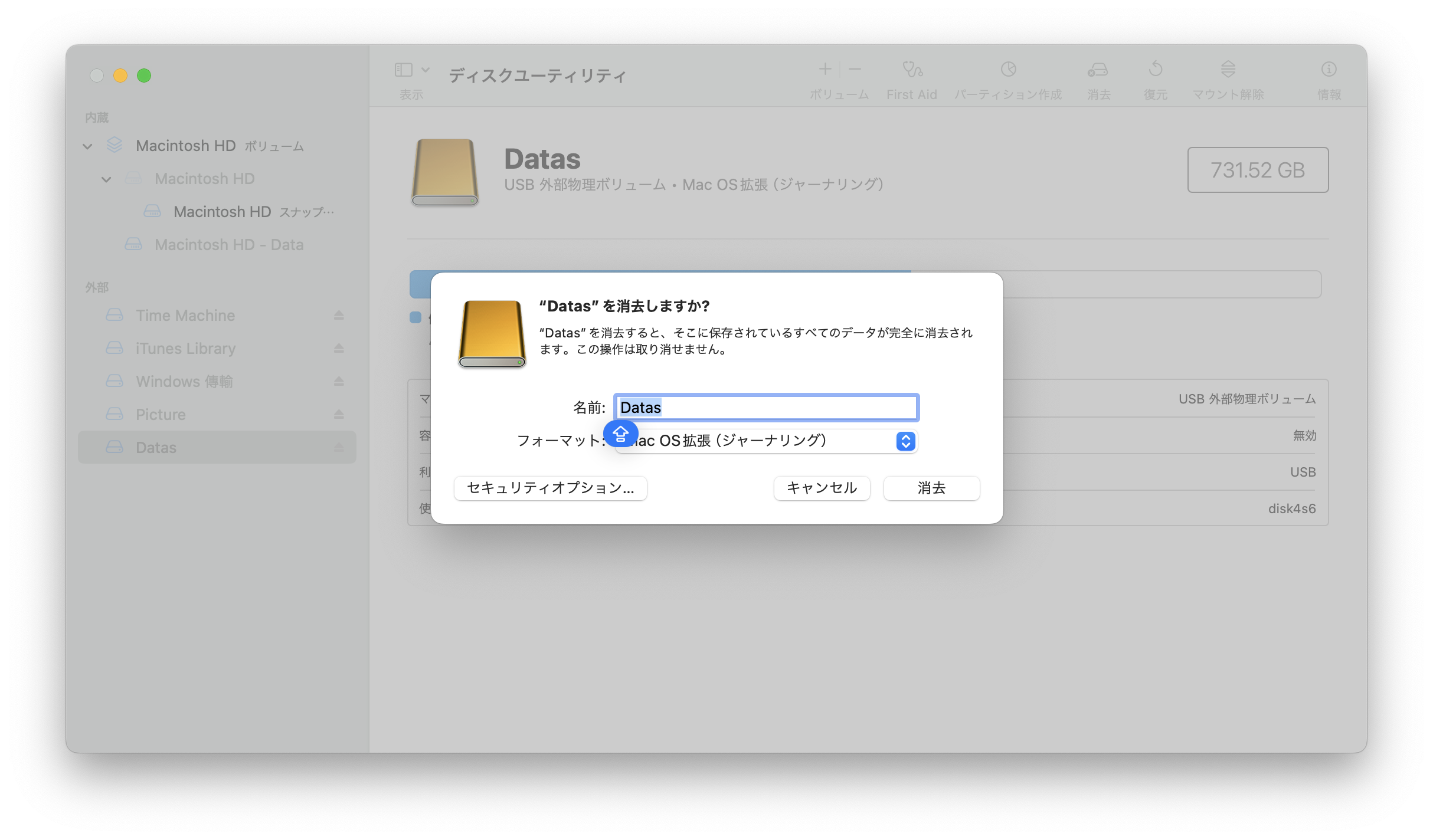Image resolution: width=1433 pixels, height=840 pixels.
Task: Select the iTunes Library volume
Action: coord(217,349)
